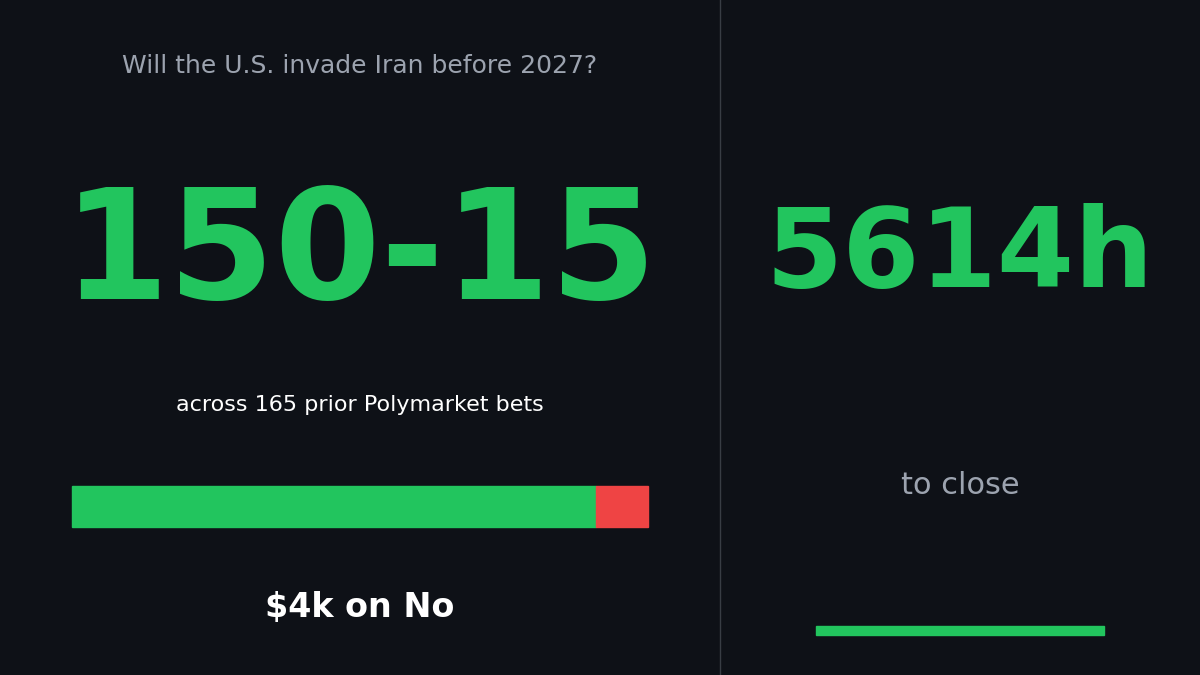Click the word 'bets' in the caption
This screenshot has height=675, width=1200.
[521, 404]
